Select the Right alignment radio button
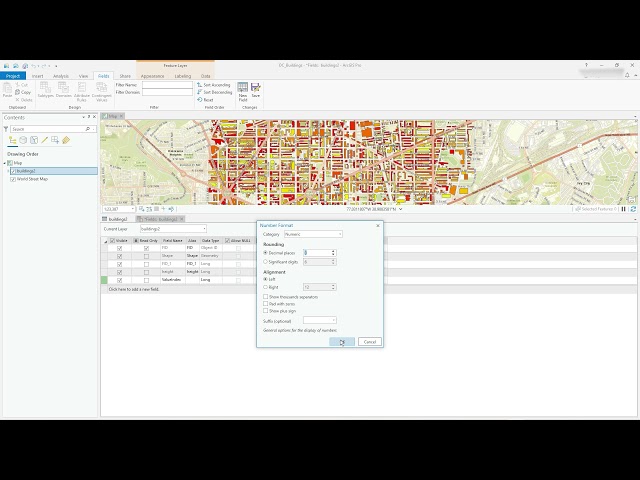The height and width of the screenshot is (480, 640). click(x=265, y=287)
